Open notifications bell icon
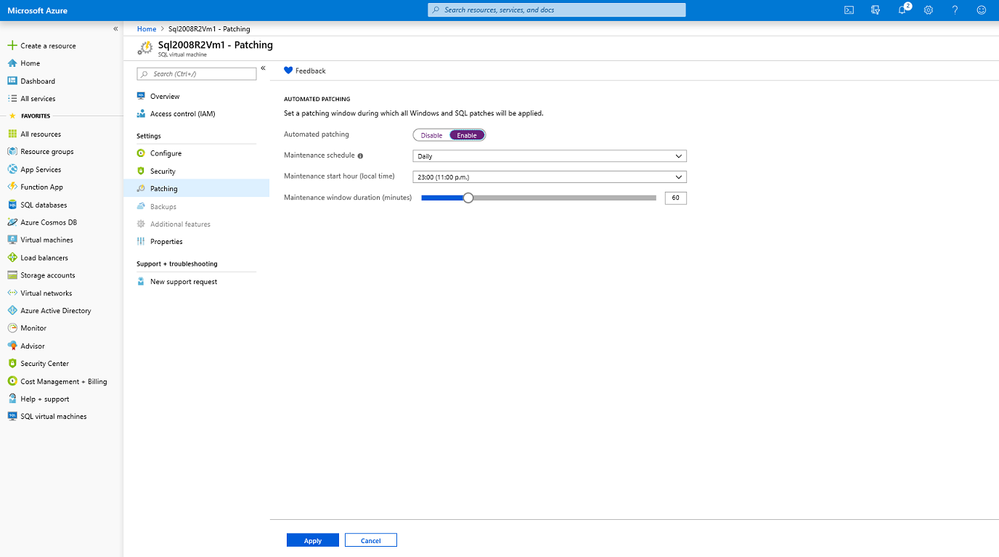The width and height of the screenshot is (999, 557). click(x=902, y=10)
